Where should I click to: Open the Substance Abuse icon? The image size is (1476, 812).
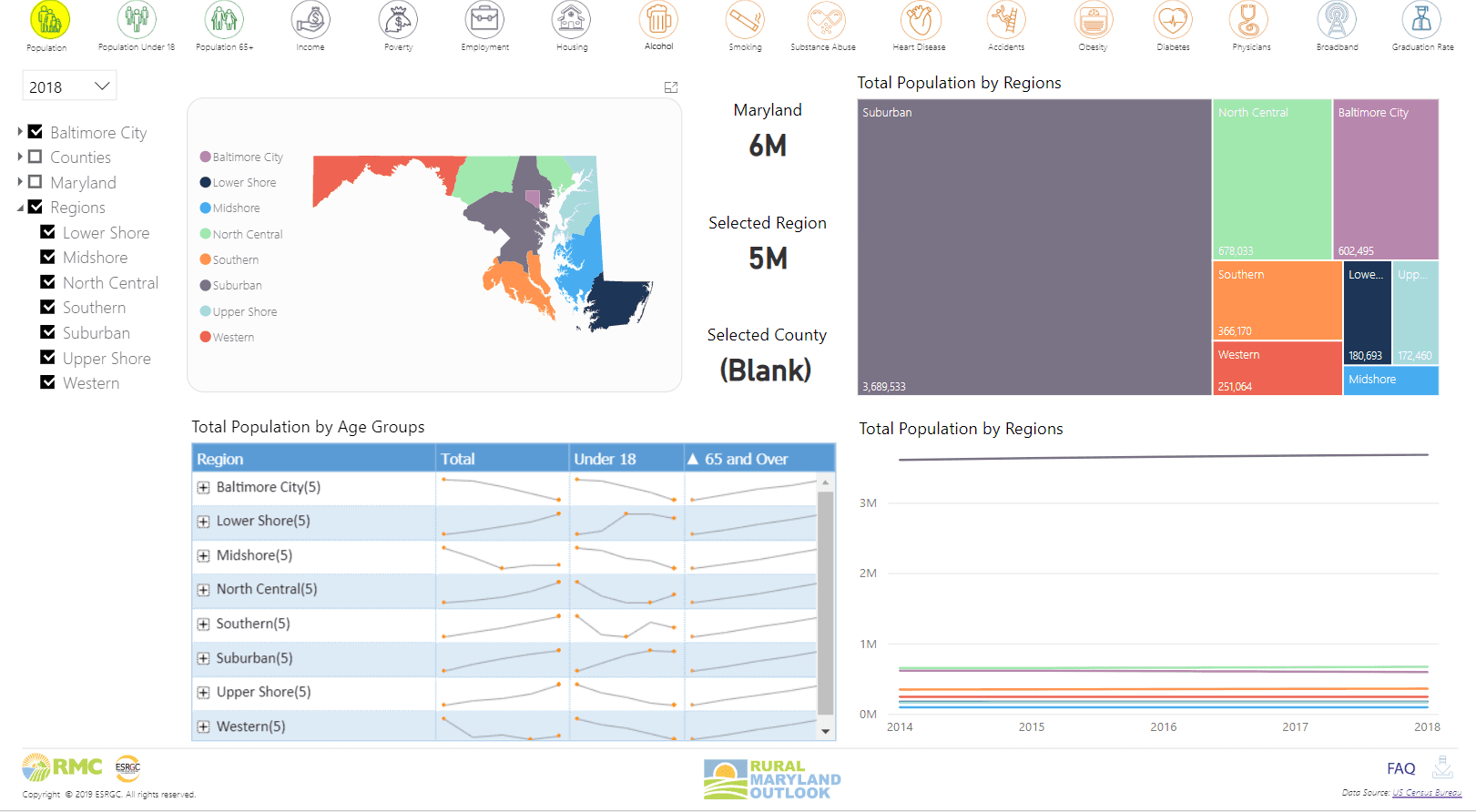coord(827,19)
